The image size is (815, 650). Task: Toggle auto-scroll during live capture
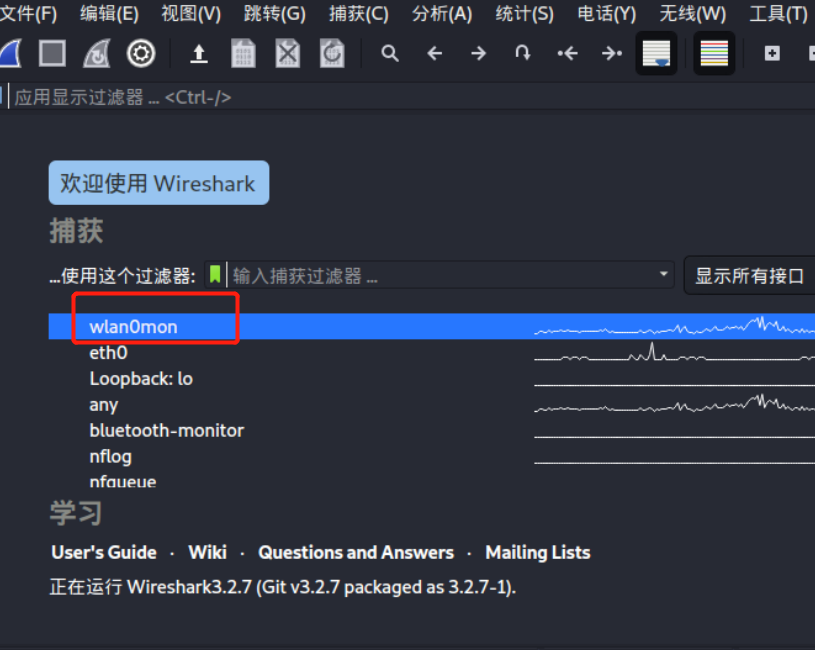656,53
